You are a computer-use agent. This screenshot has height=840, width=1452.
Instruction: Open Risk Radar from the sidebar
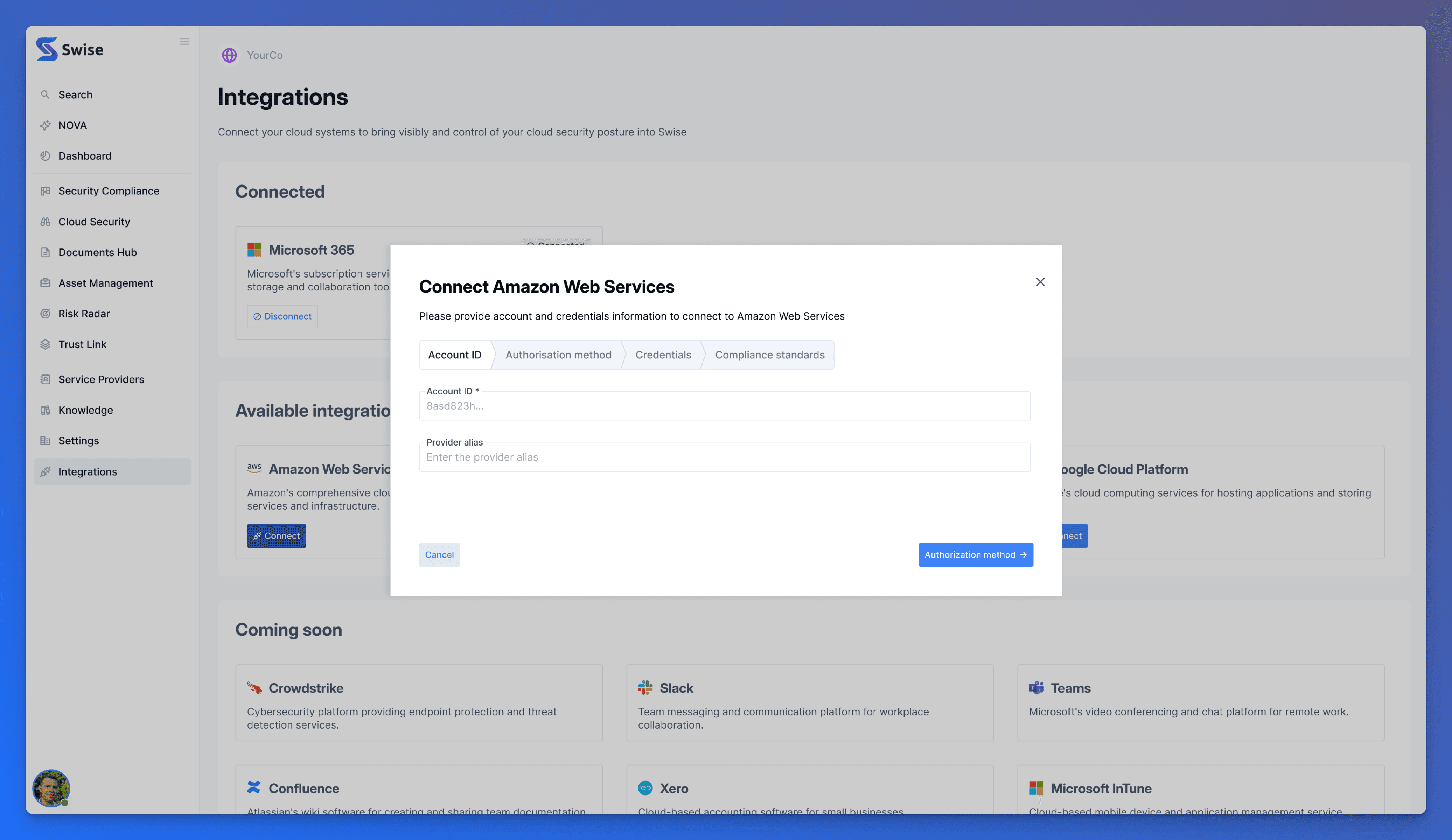(112, 313)
